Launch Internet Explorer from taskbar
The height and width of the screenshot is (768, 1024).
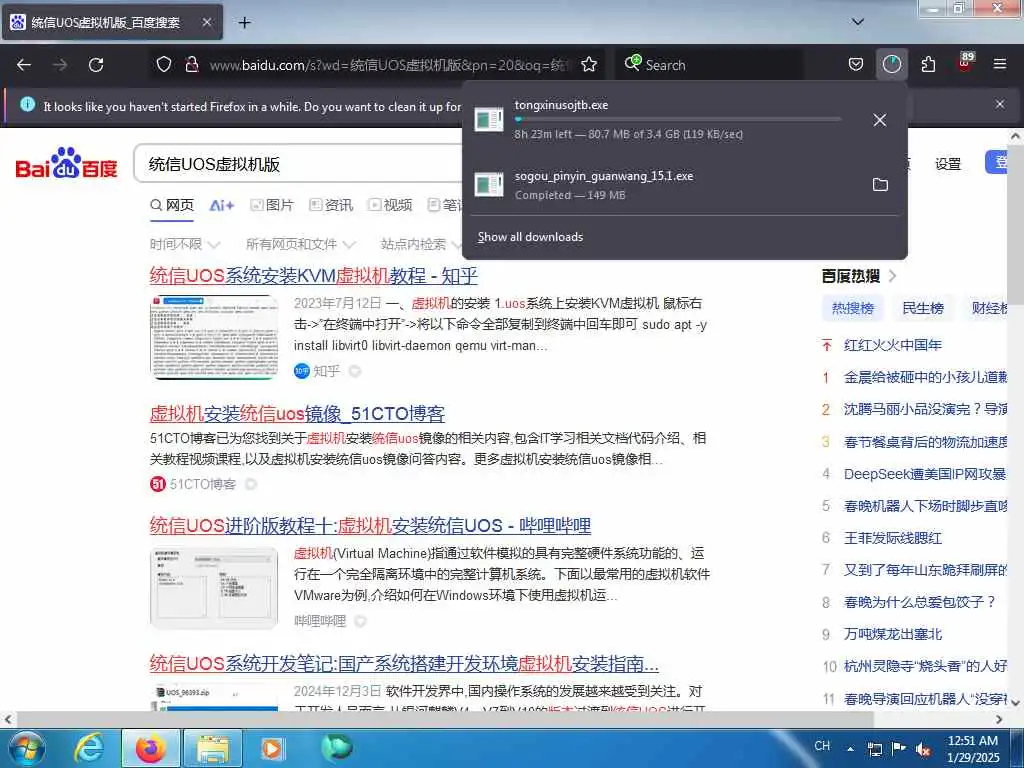(88, 748)
